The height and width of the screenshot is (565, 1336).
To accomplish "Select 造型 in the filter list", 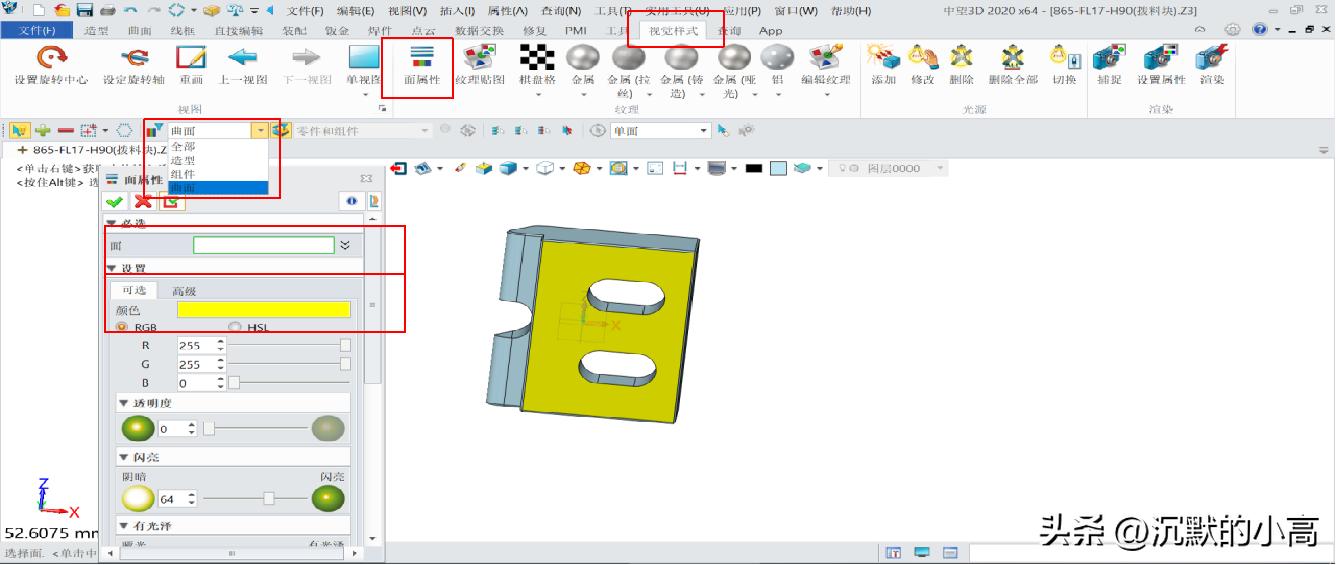I will coord(183,160).
